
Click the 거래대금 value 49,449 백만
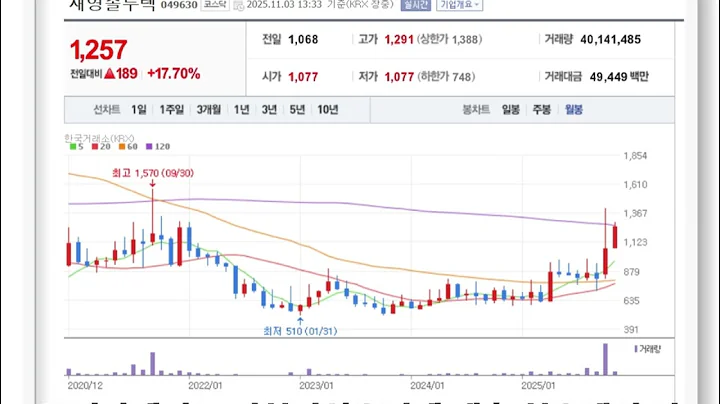[x=619, y=77]
